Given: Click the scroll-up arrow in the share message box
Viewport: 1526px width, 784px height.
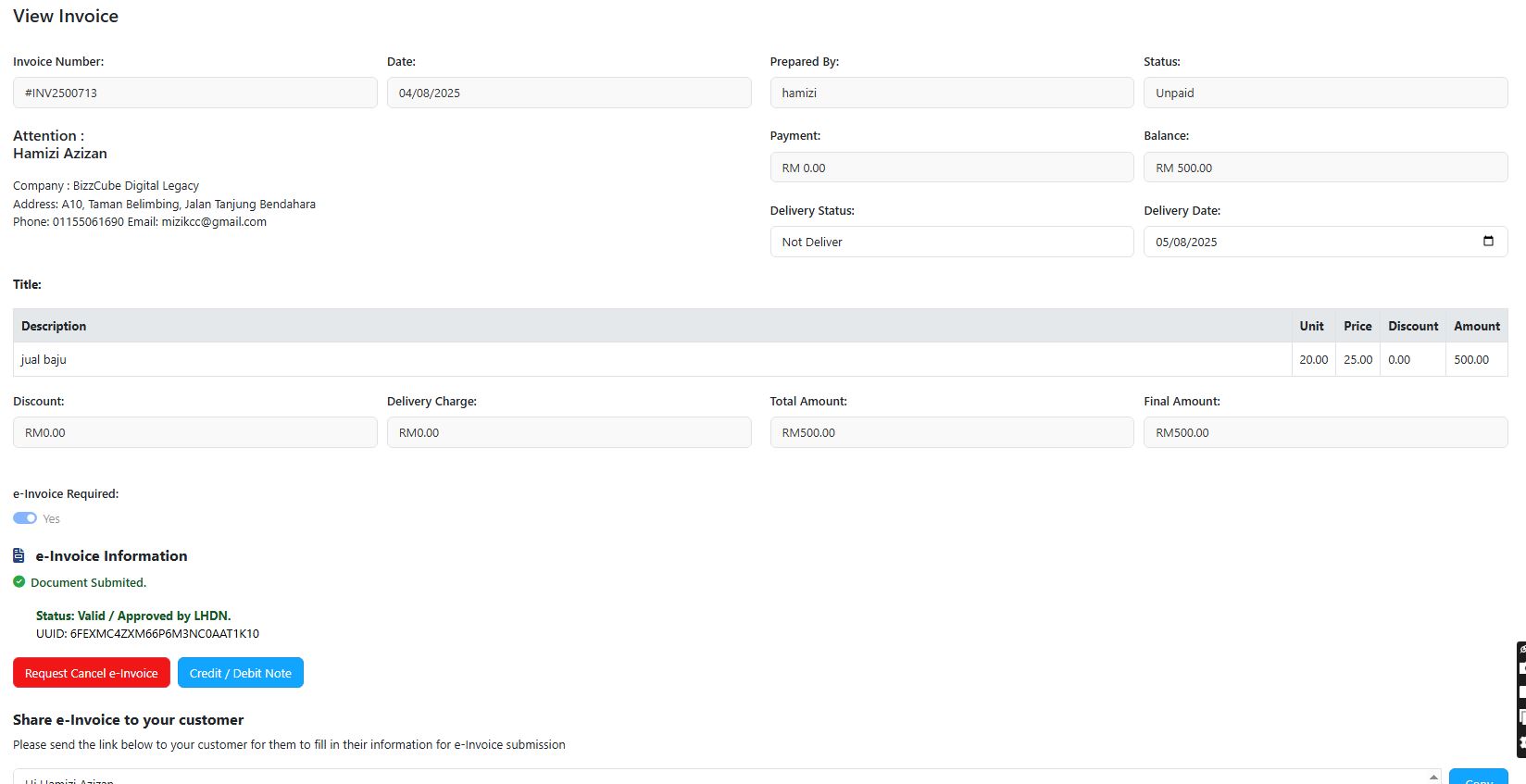Looking at the screenshot, I should pyautogui.click(x=1433, y=777).
